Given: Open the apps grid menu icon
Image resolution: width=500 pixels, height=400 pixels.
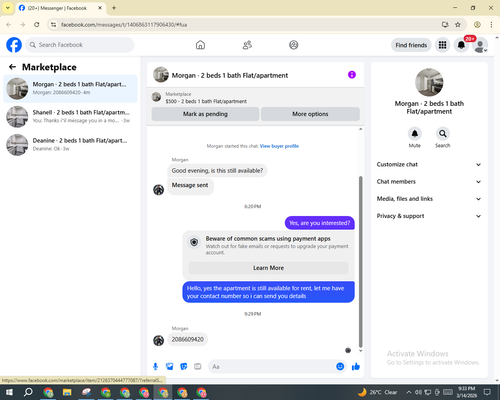Looking at the screenshot, I should (442, 45).
